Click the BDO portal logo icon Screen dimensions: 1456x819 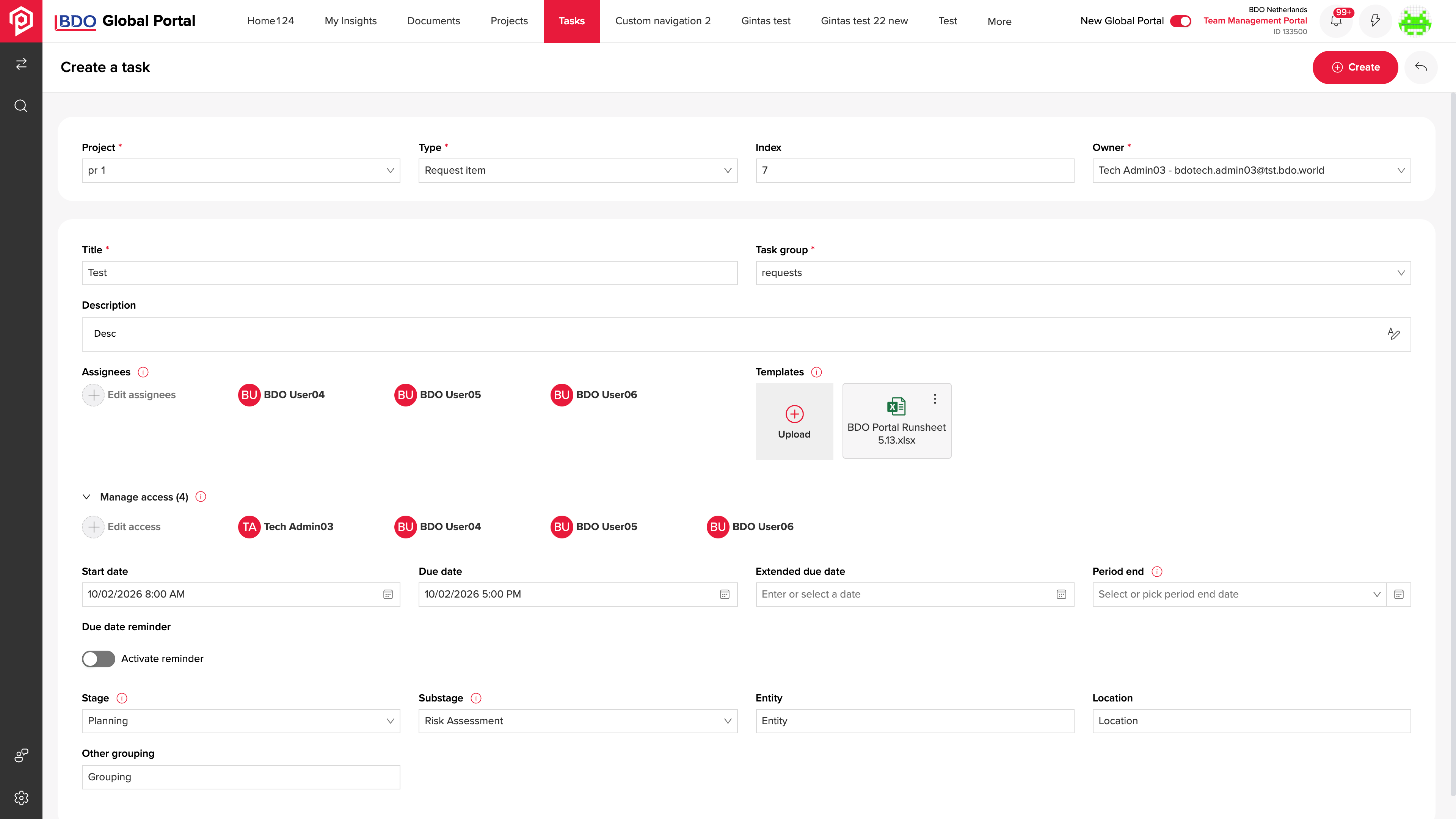[x=21, y=21]
